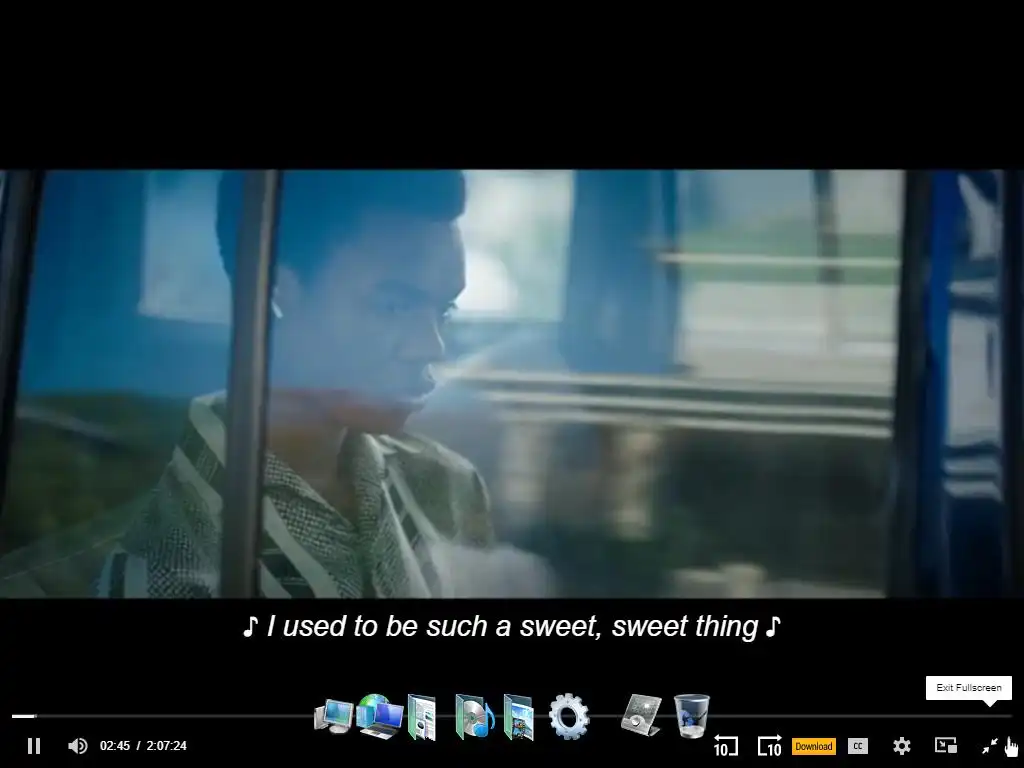The width and height of the screenshot is (1024, 768).
Task: Click the 02:45 elapsed time text
Action: [115, 746]
